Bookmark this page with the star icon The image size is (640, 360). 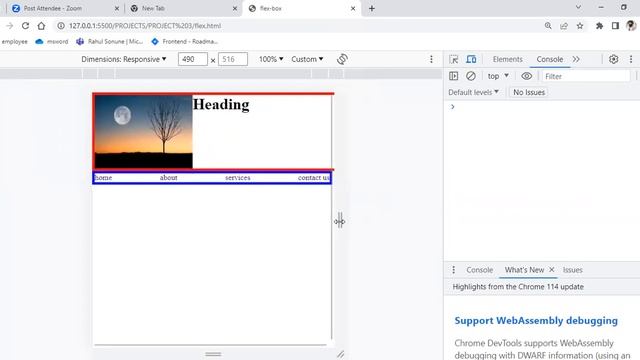tap(580, 26)
